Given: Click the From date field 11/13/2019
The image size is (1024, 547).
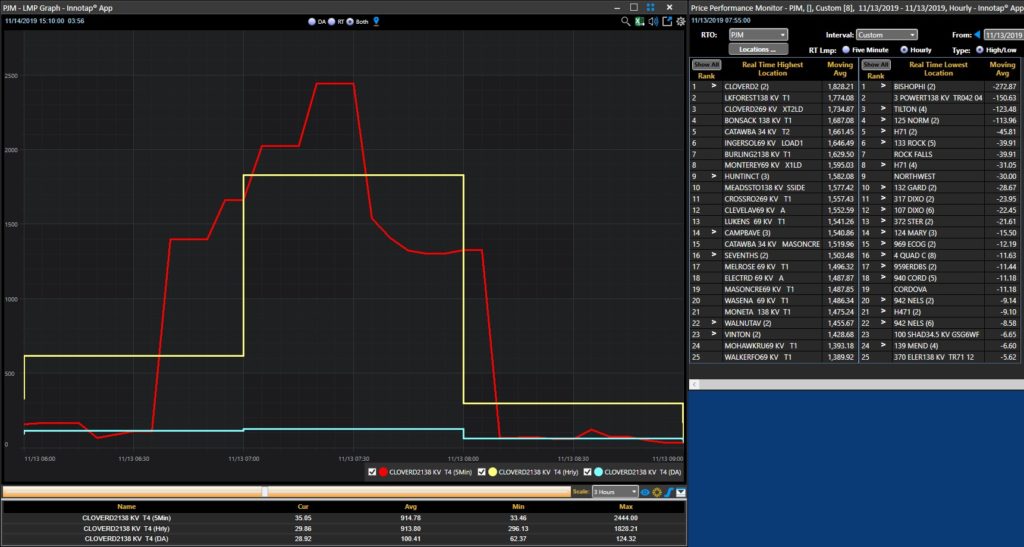Looking at the screenshot, I should [1004, 35].
